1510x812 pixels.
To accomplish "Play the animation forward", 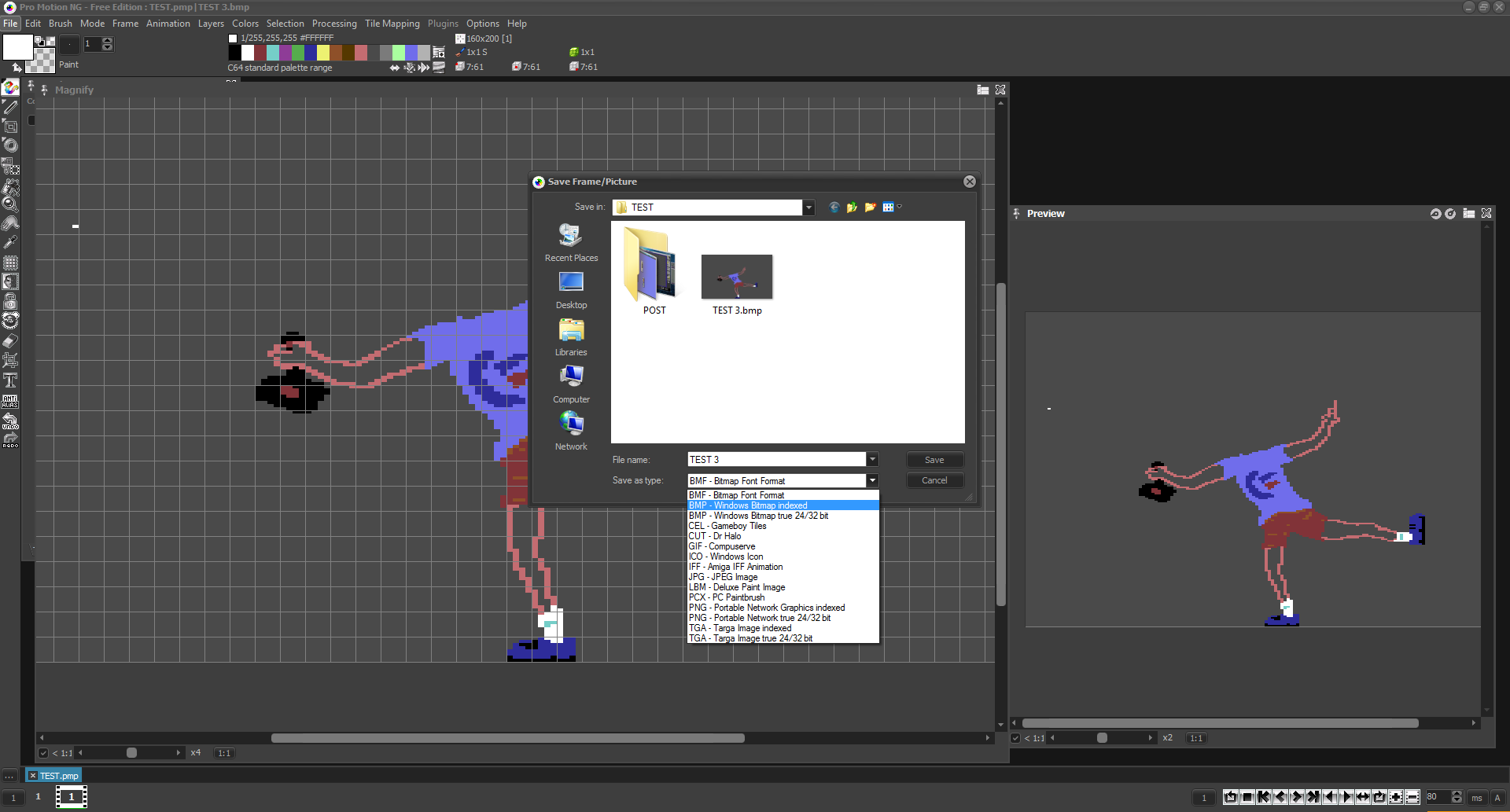I will 1346,797.
